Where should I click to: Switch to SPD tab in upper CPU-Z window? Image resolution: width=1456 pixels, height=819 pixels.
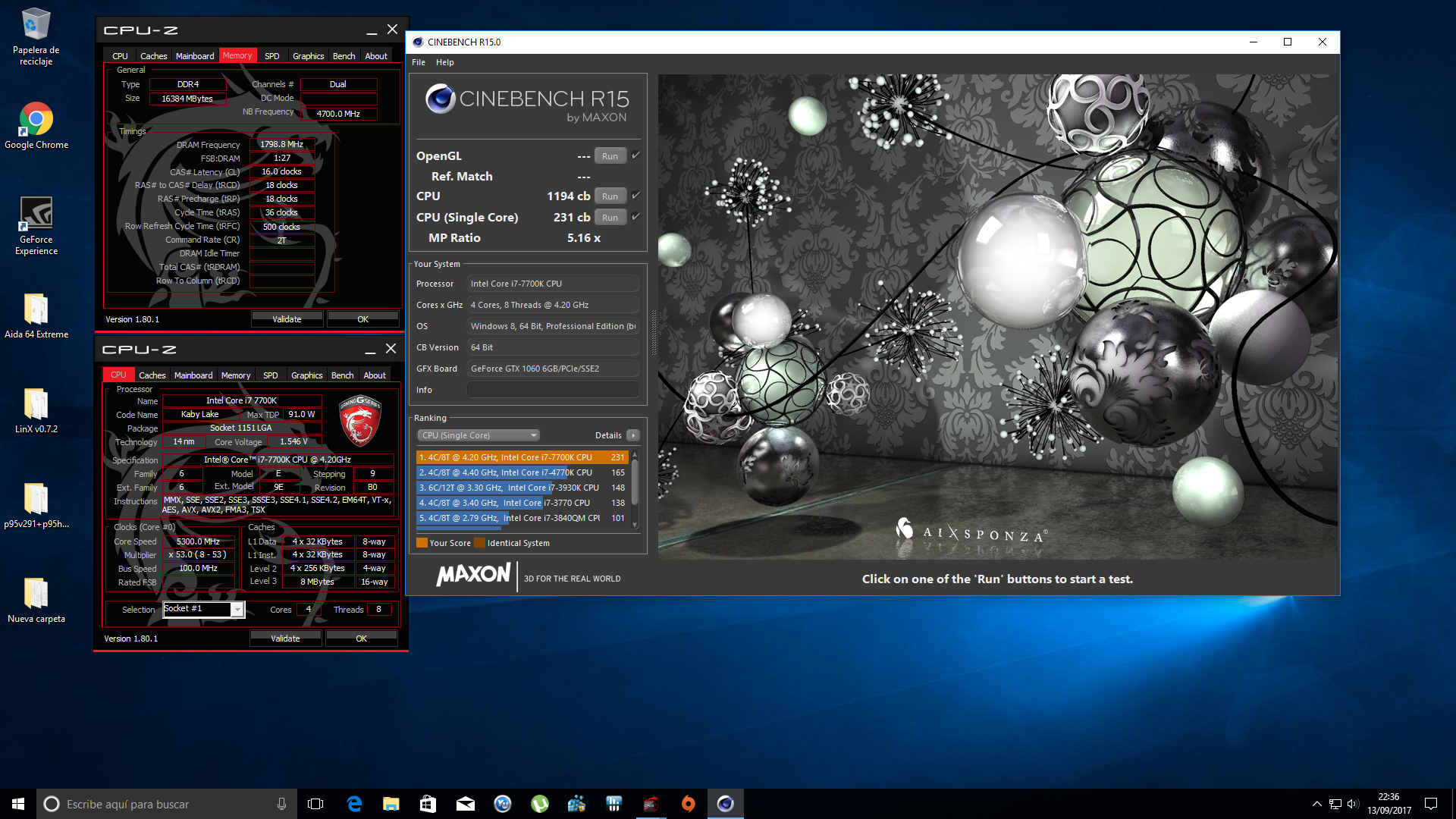click(x=272, y=56)
